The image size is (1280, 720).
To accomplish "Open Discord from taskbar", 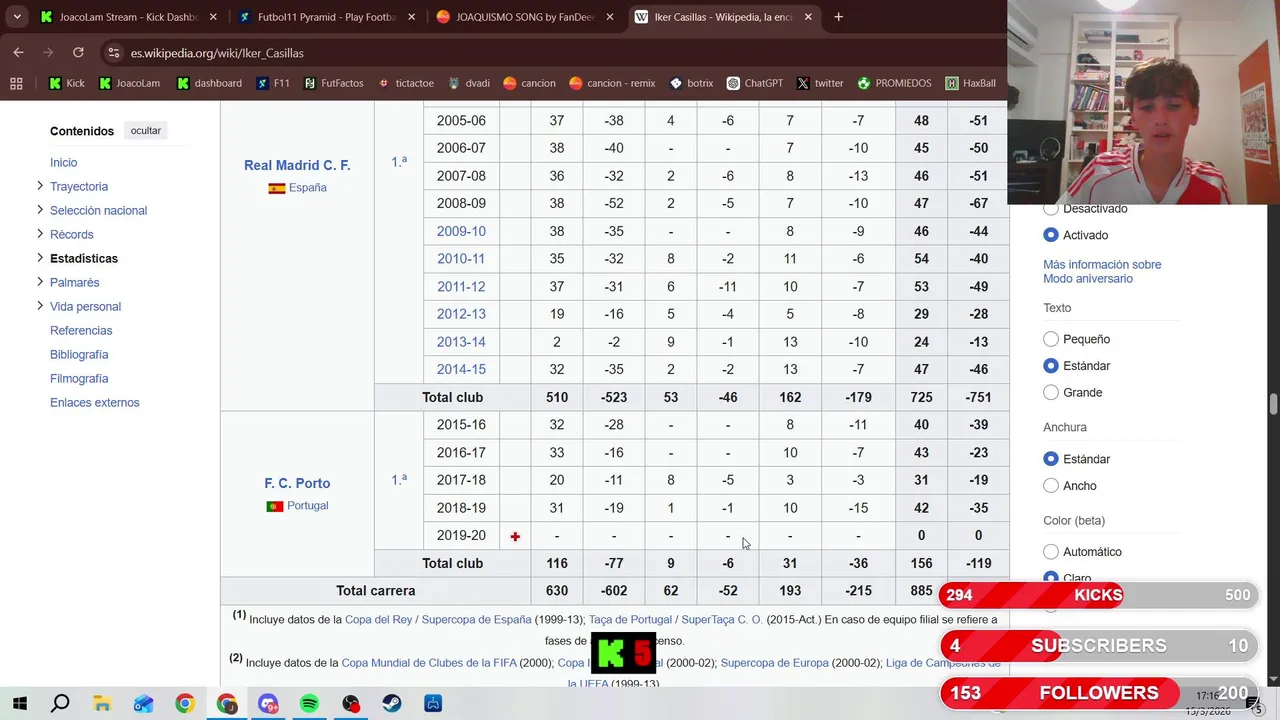I will pyautogui.click(x=268, y=703).
